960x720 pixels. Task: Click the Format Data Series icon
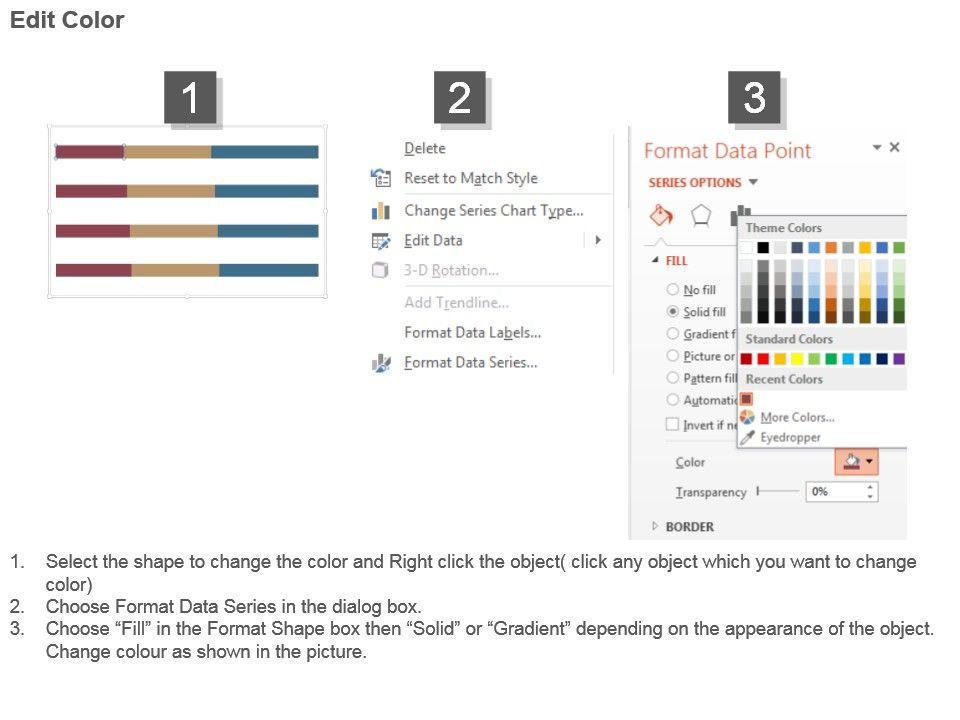(381, 363)
